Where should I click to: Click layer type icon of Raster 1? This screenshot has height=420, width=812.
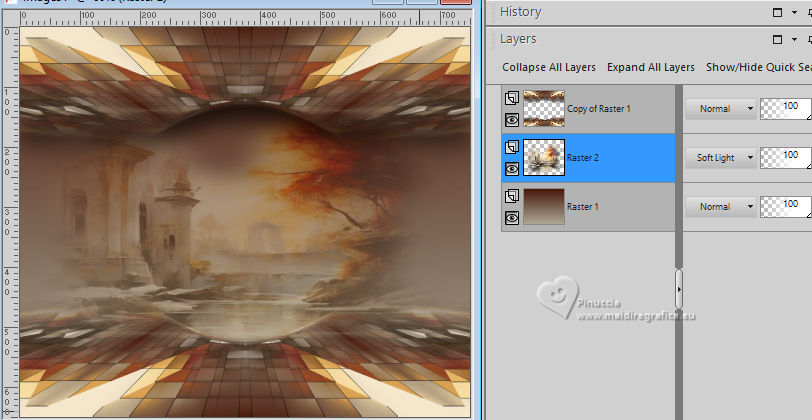(x=512, y=196)
